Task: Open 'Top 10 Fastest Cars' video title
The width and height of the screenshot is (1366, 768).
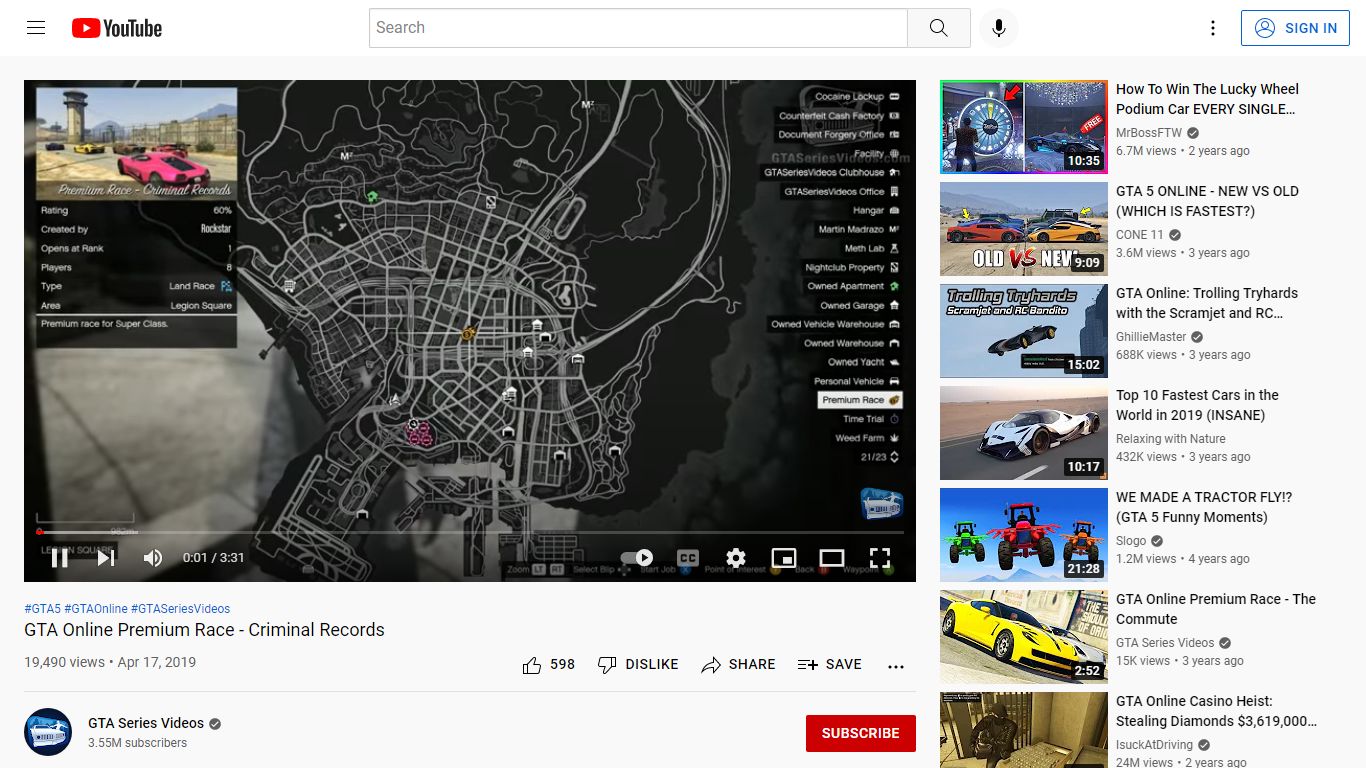Action: point(1197,405)
